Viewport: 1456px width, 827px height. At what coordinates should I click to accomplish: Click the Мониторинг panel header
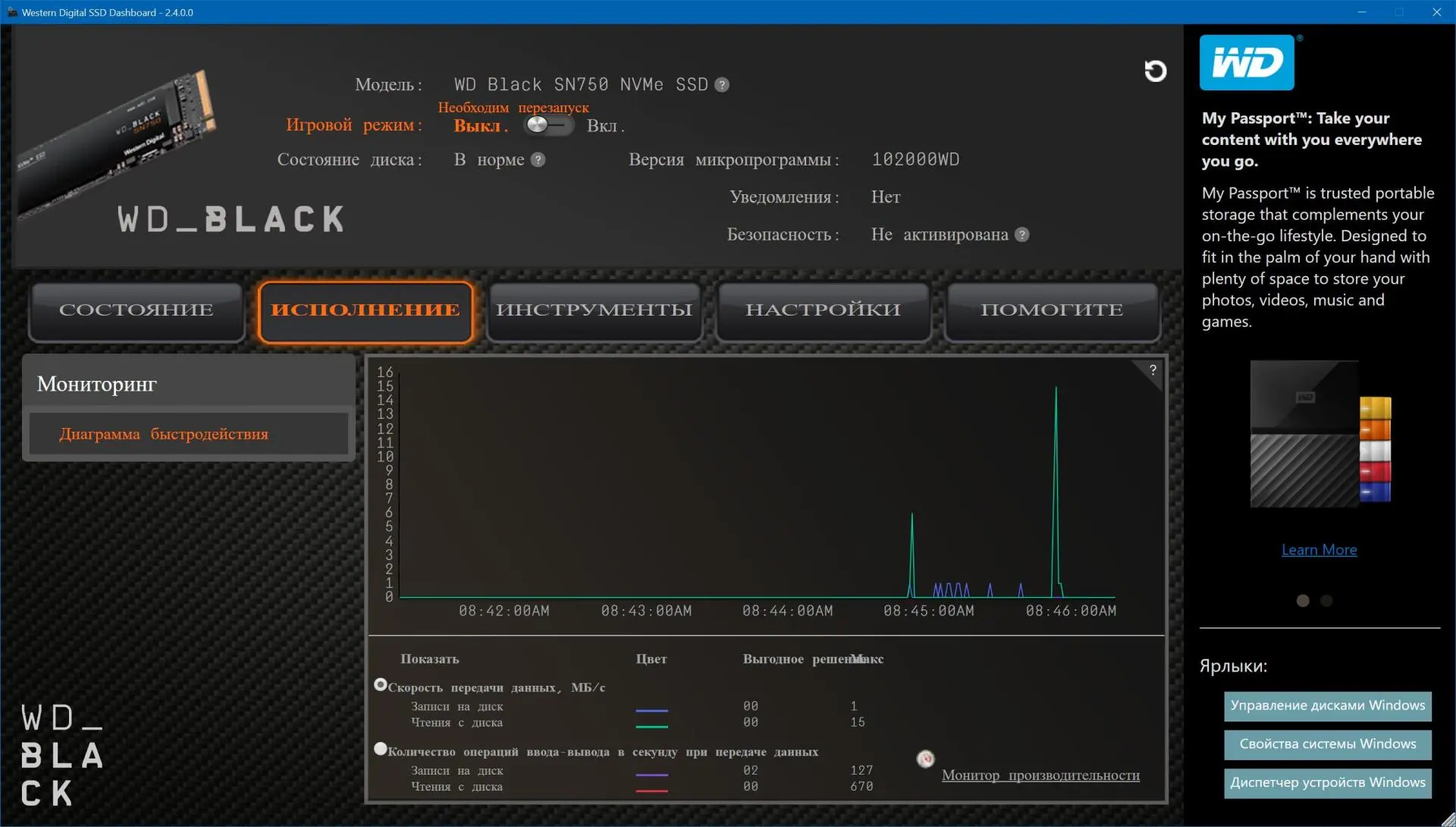pyautogui.click(x=188, y=384)
